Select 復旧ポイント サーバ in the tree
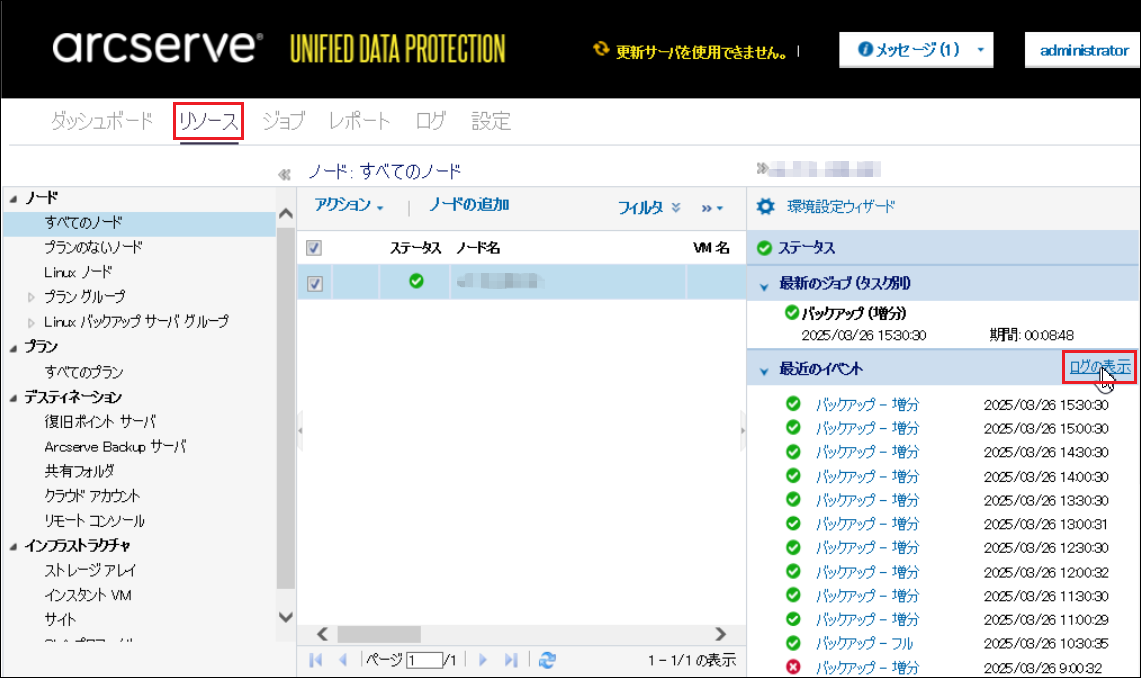 click(100, 422)
